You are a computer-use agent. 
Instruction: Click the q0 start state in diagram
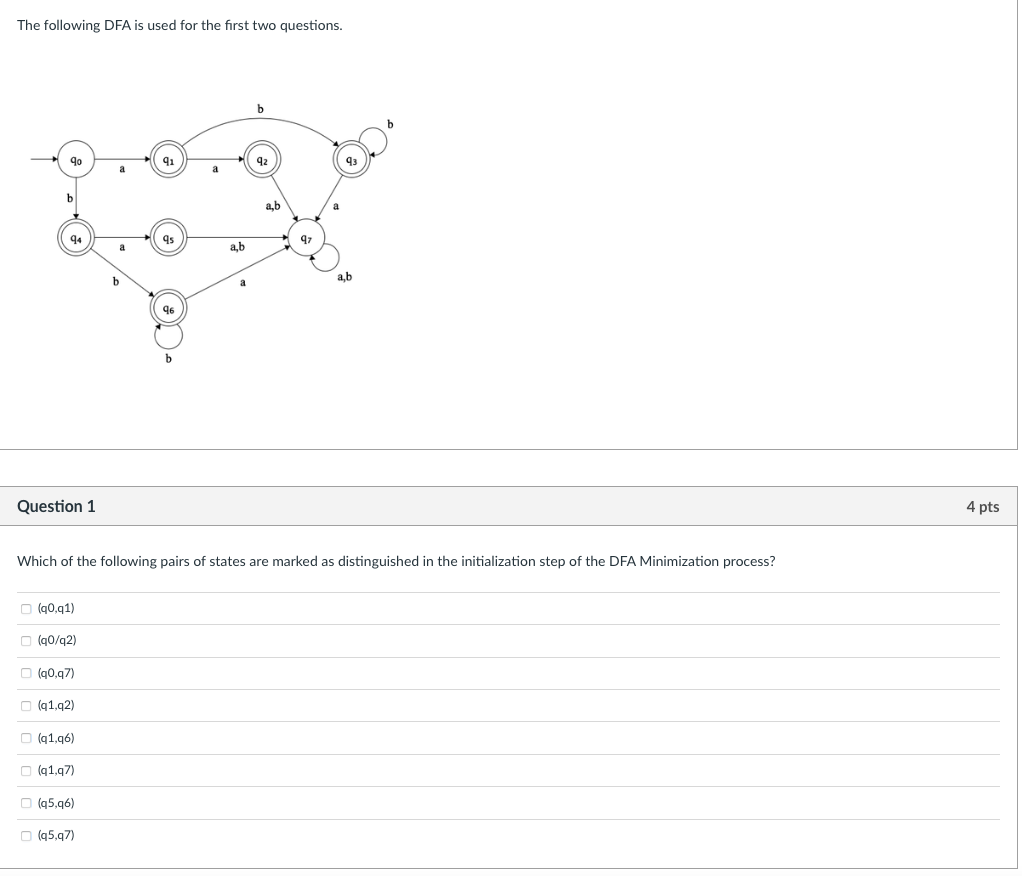(x=76, y=160)
